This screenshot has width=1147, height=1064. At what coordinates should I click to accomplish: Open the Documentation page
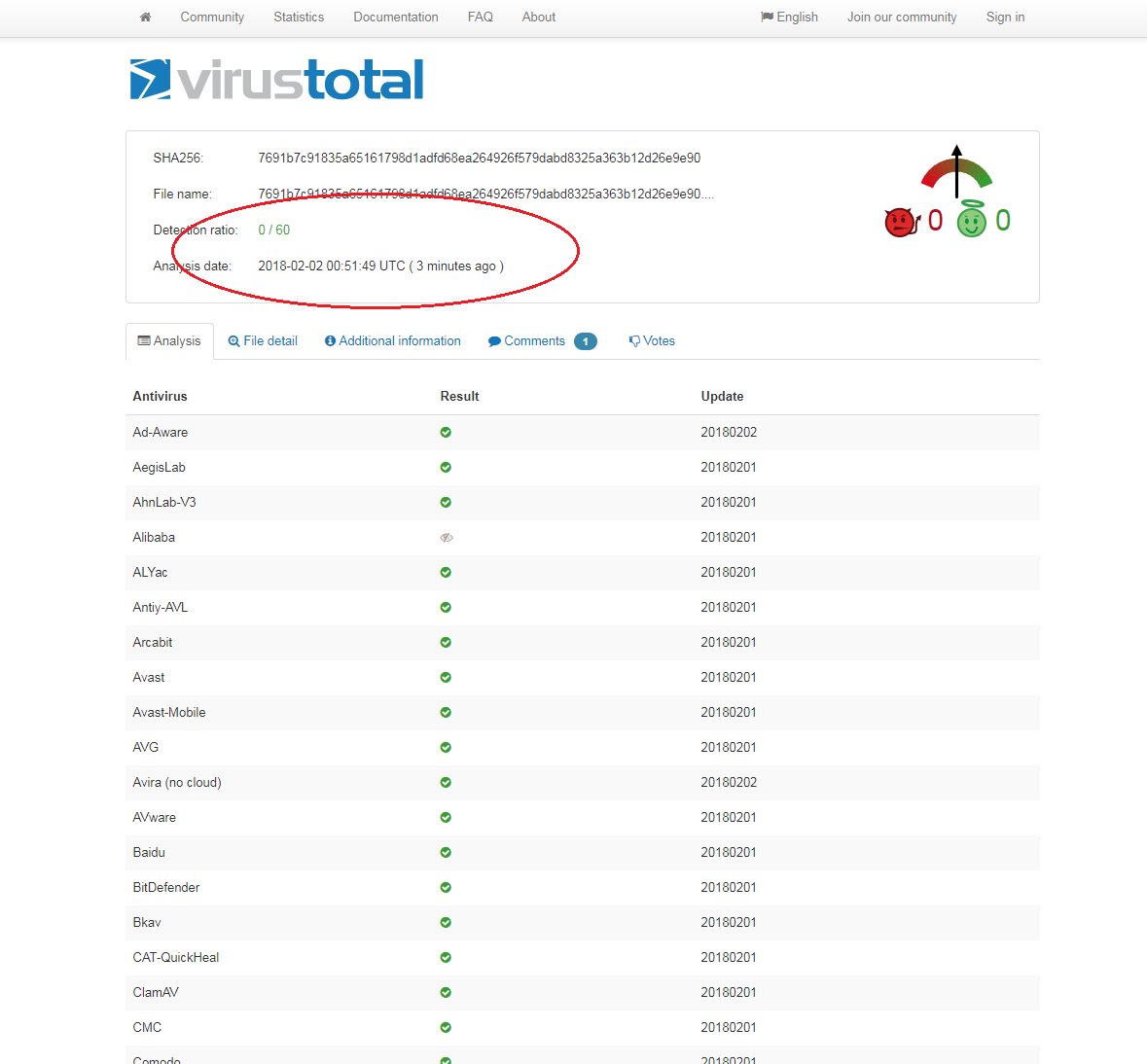396,17
